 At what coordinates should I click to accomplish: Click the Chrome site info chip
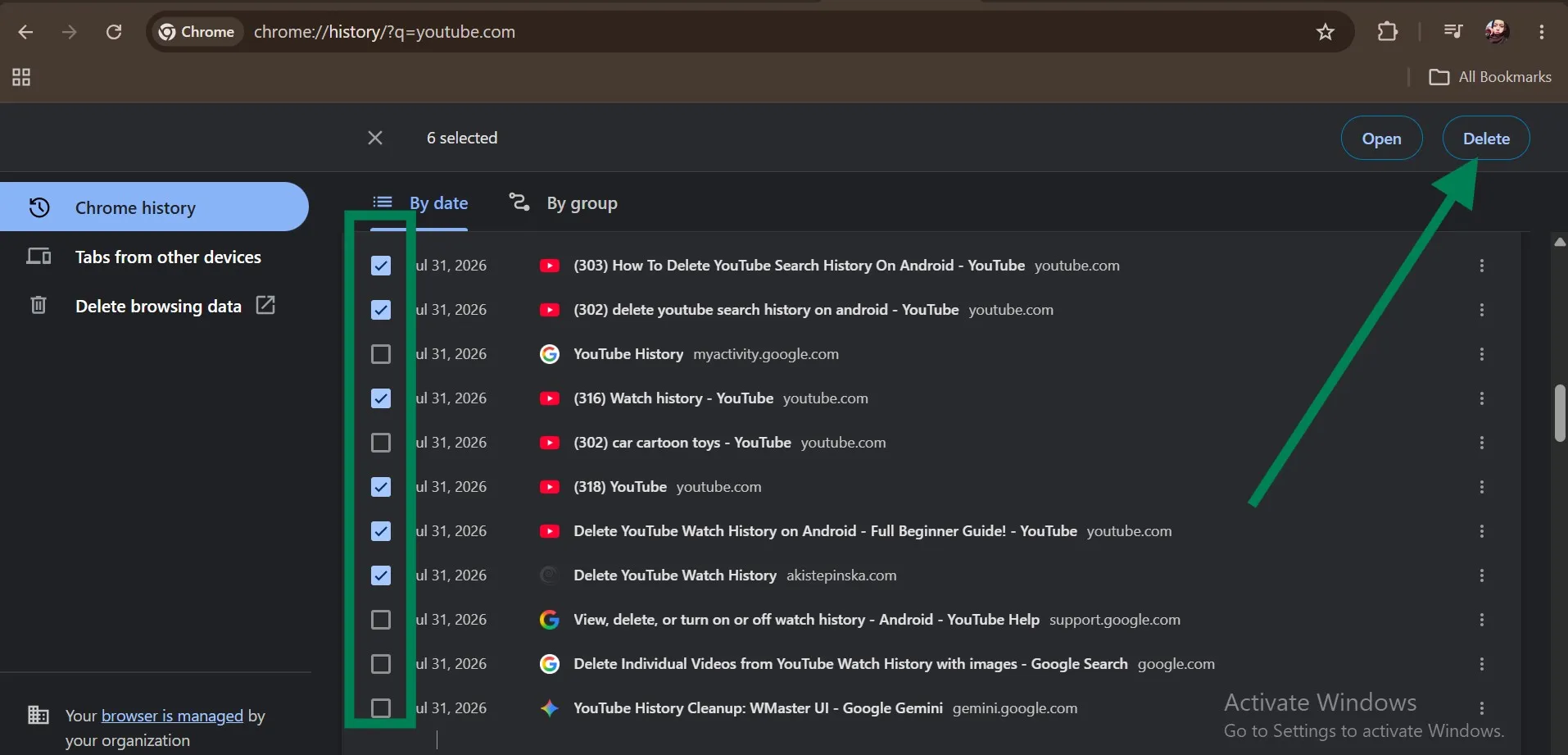click(197, 32)
